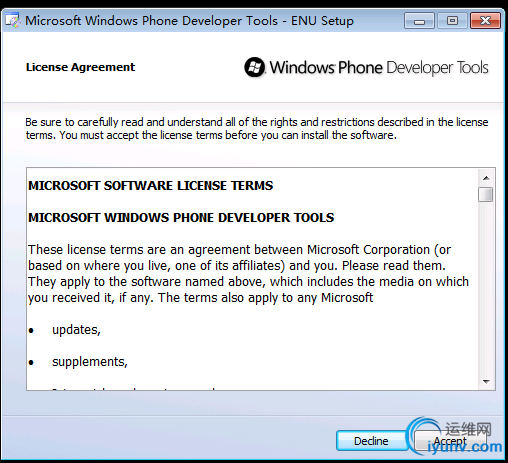This screenshot has width=508, height=463.
Task: Click the setup icon in title bar
Action: (x=12, y=20)
